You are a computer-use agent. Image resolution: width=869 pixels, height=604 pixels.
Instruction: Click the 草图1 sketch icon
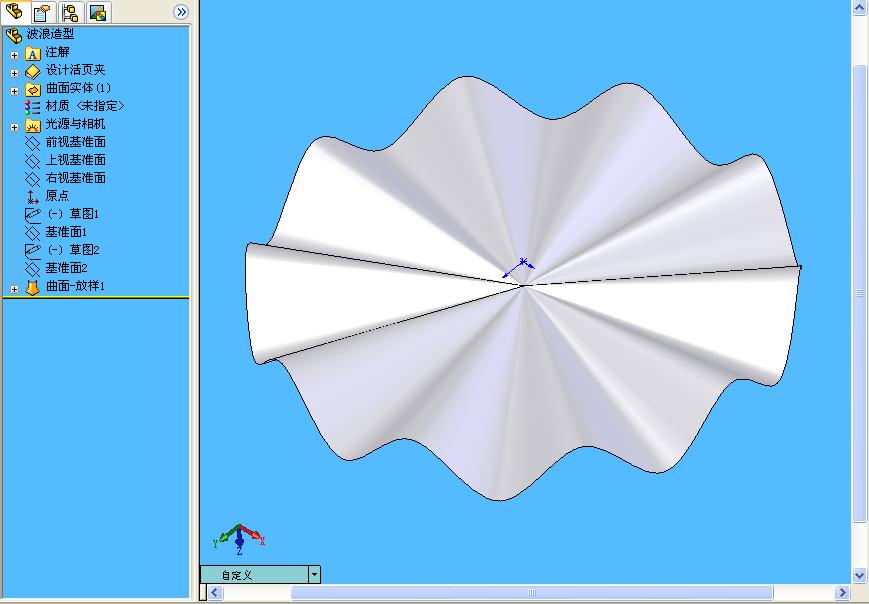pyautogui.click(x=33, y=214)
